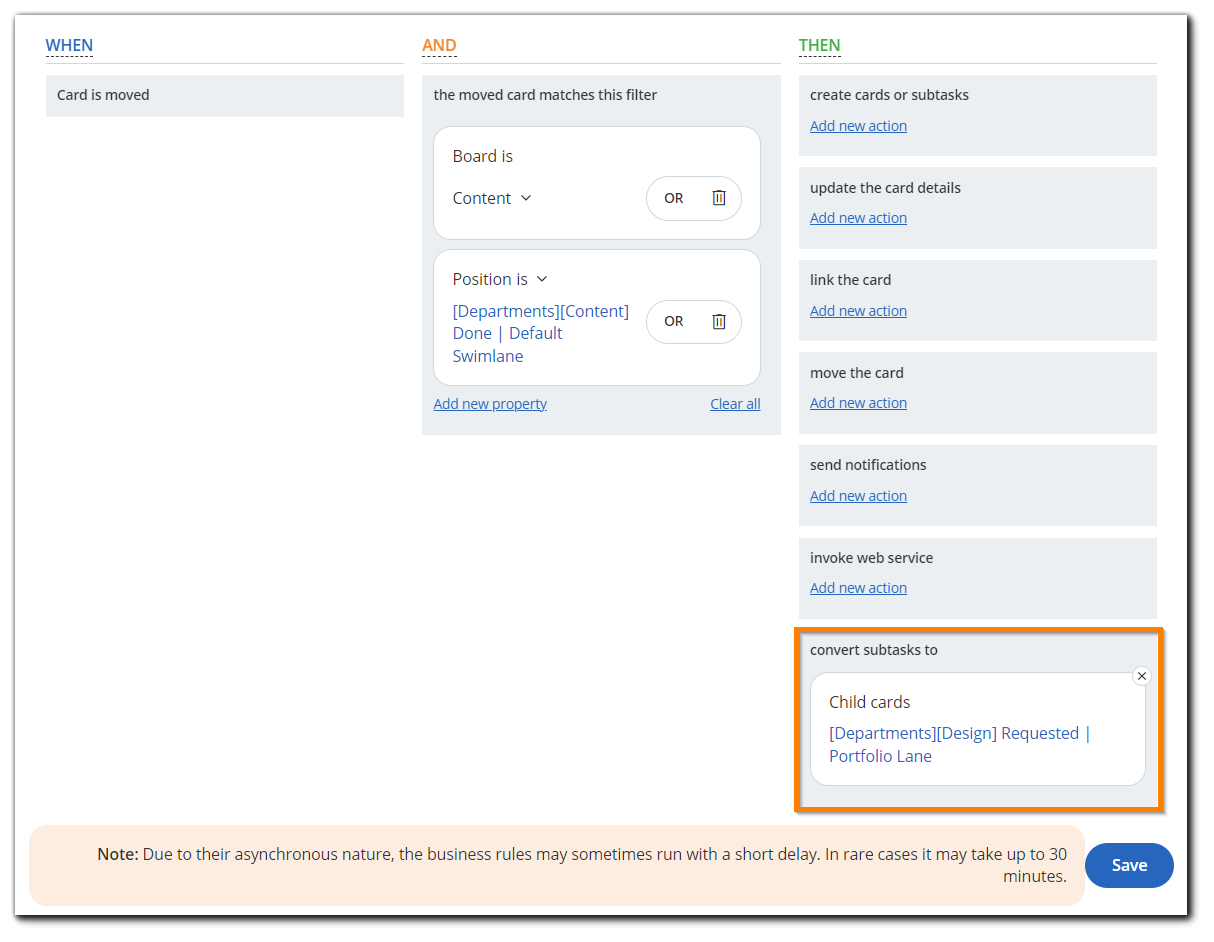Screen dimensions: 1214x942
Task: Click the convert subtasks to label
Action: click(874, 650)
